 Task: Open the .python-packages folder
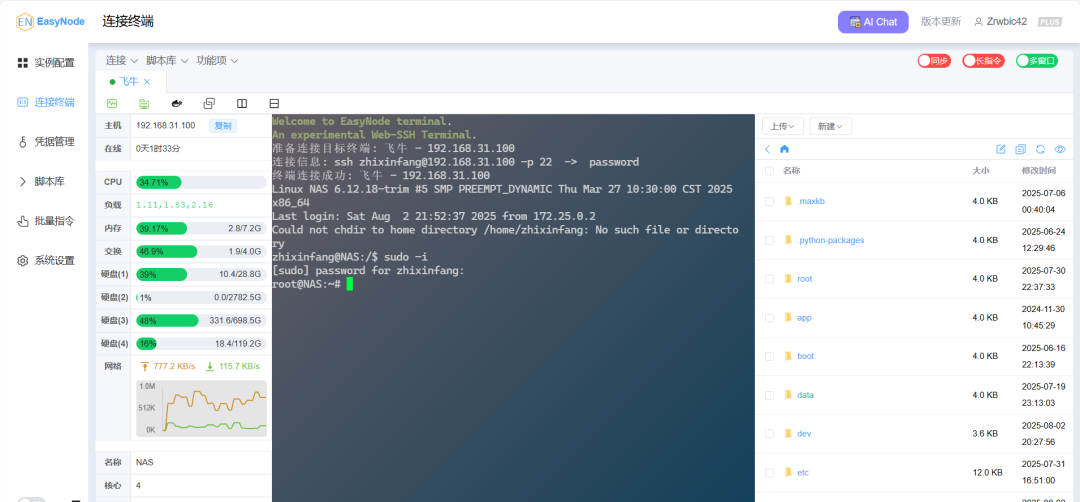830,240
